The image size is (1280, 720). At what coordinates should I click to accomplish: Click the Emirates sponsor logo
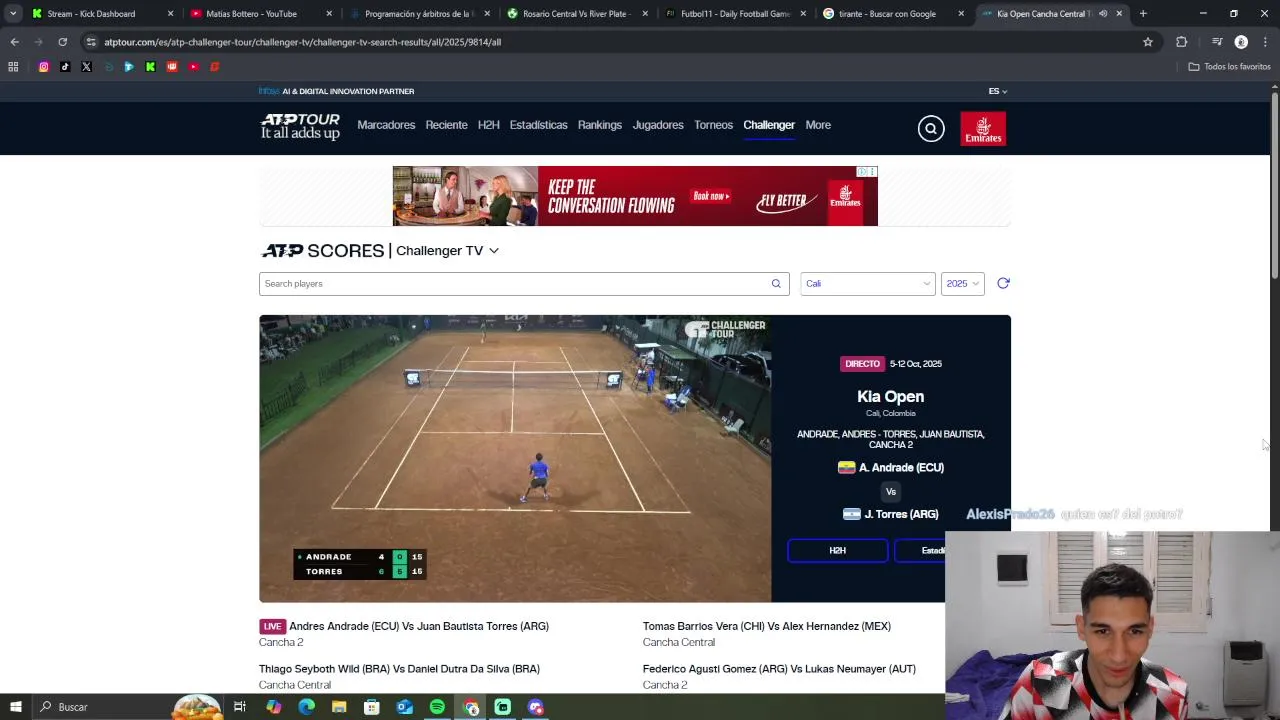983,129
